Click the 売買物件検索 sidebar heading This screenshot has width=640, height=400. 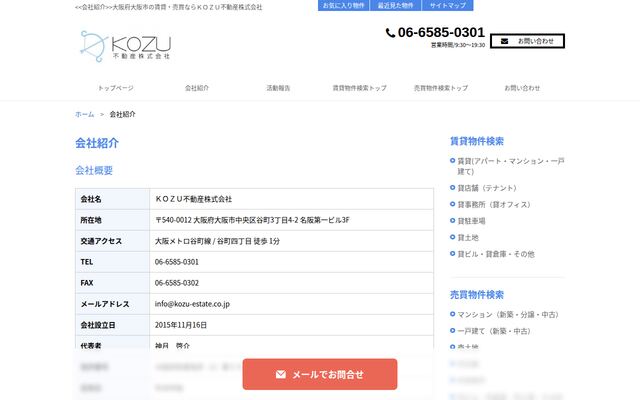click(477, 295)
